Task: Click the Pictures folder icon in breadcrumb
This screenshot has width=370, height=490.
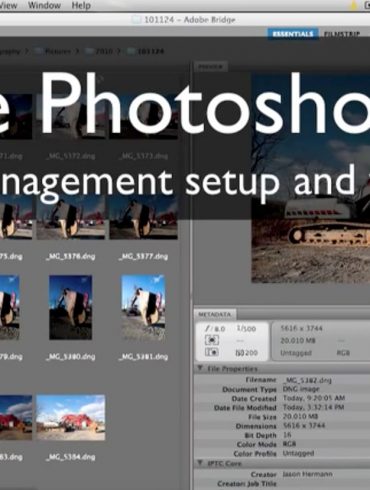Action: coord(38,51)
